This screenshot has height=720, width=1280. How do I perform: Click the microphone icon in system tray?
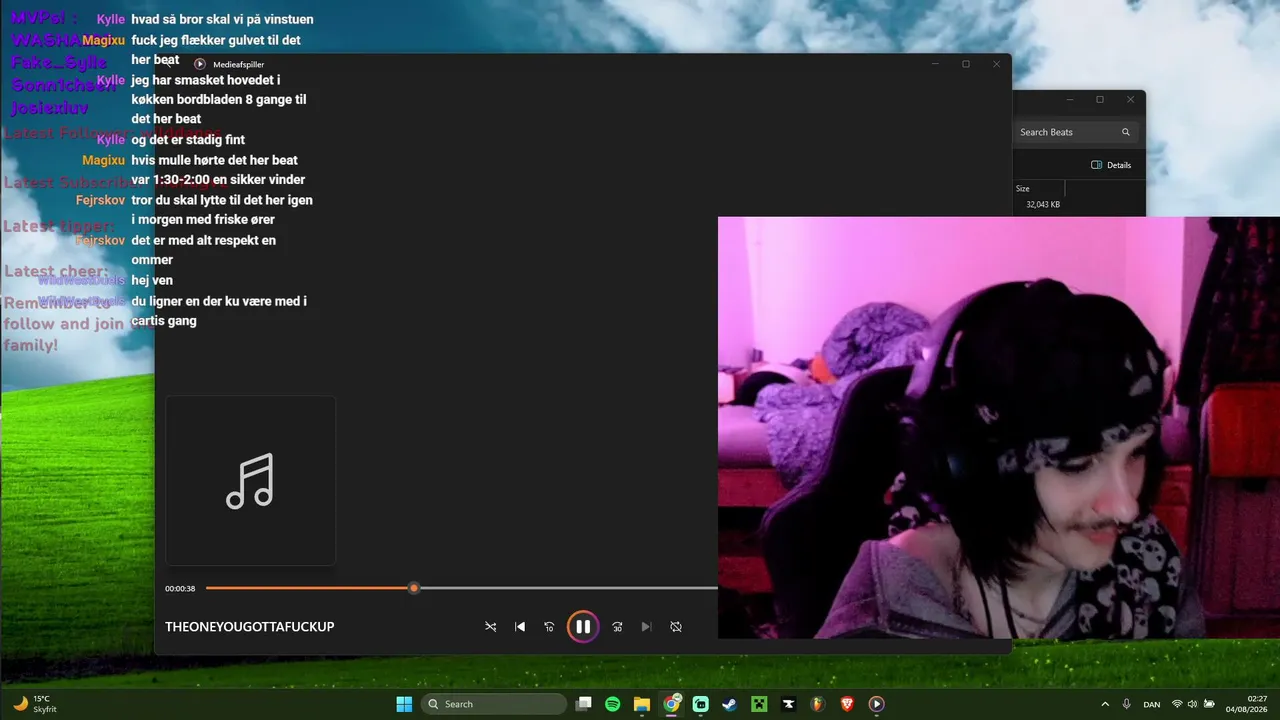click(1127, 704)
